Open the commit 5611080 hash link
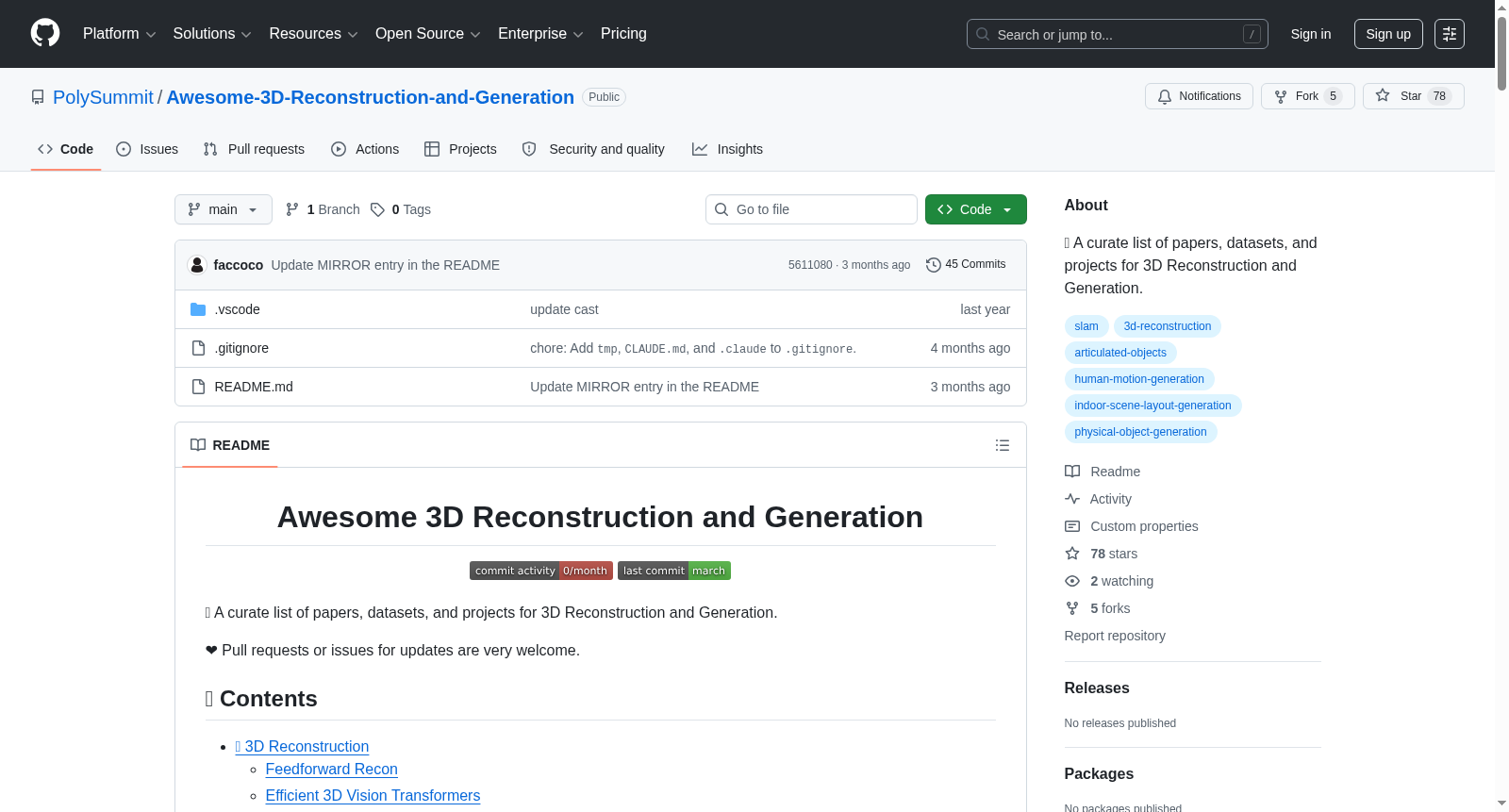This screenshot has width=1509, height=812. pos(810,265)
